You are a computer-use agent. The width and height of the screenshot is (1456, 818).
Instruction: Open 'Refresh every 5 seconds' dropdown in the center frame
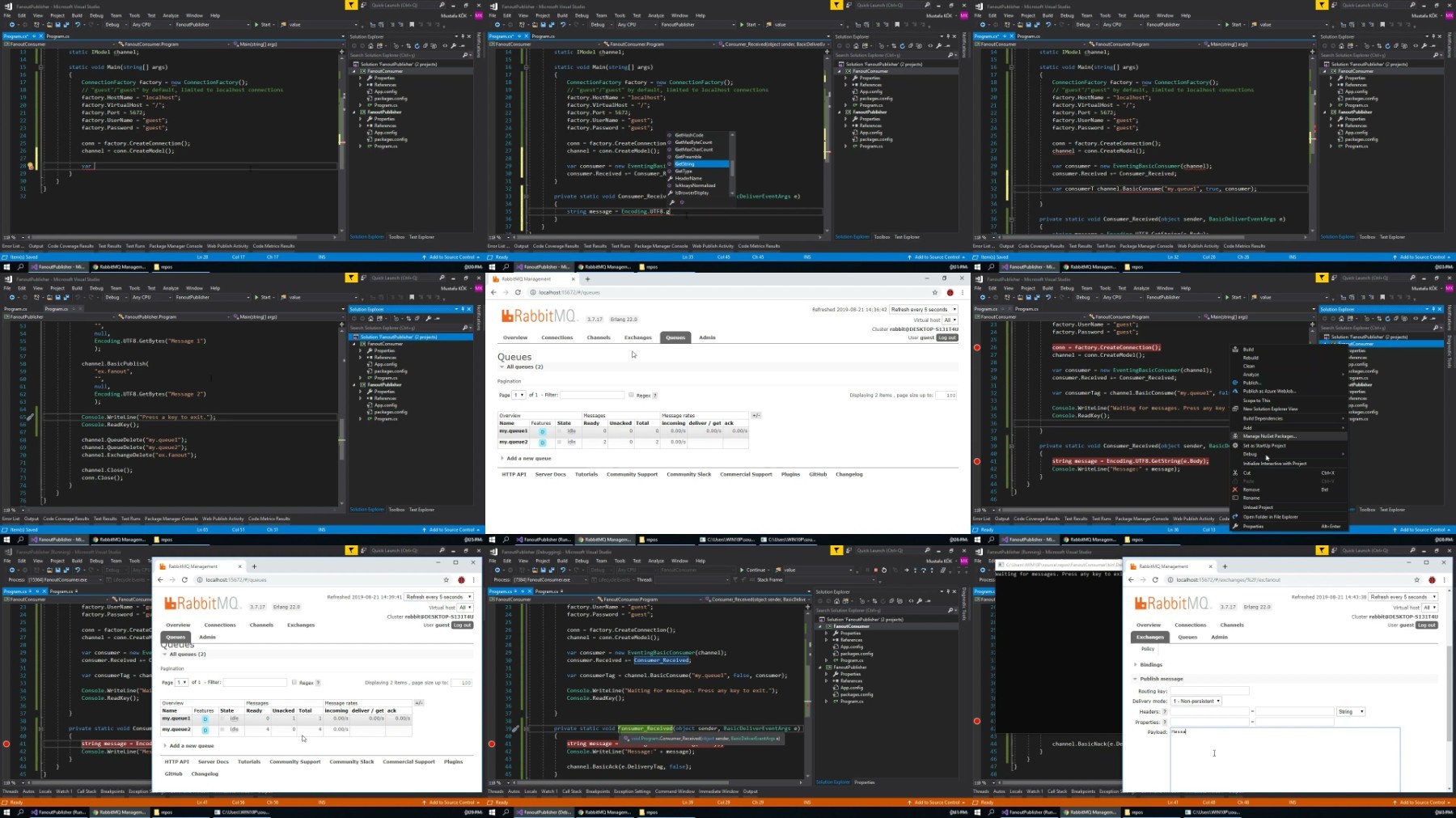[924, 309]
